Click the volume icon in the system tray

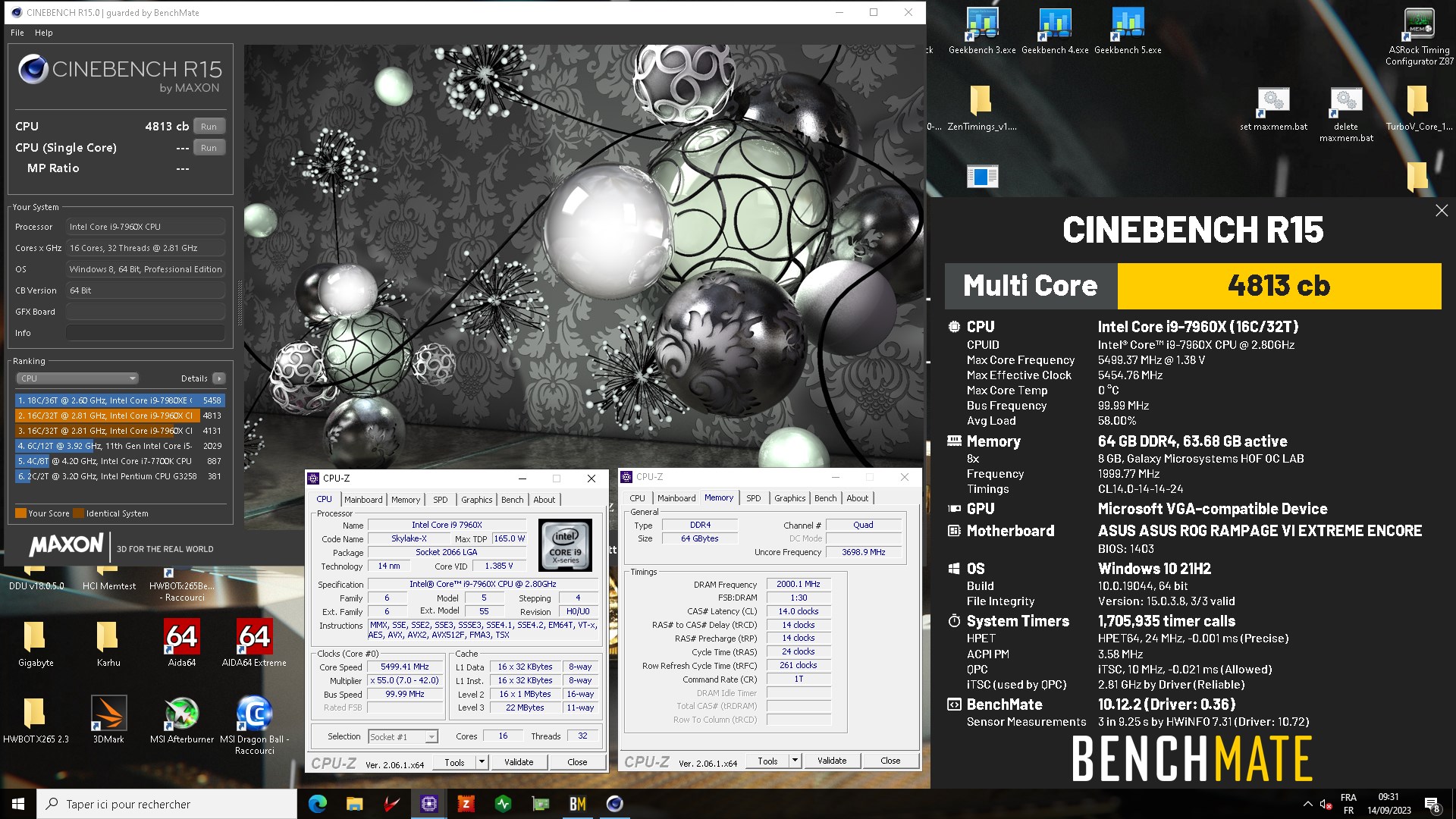[x=1326, y=804]
